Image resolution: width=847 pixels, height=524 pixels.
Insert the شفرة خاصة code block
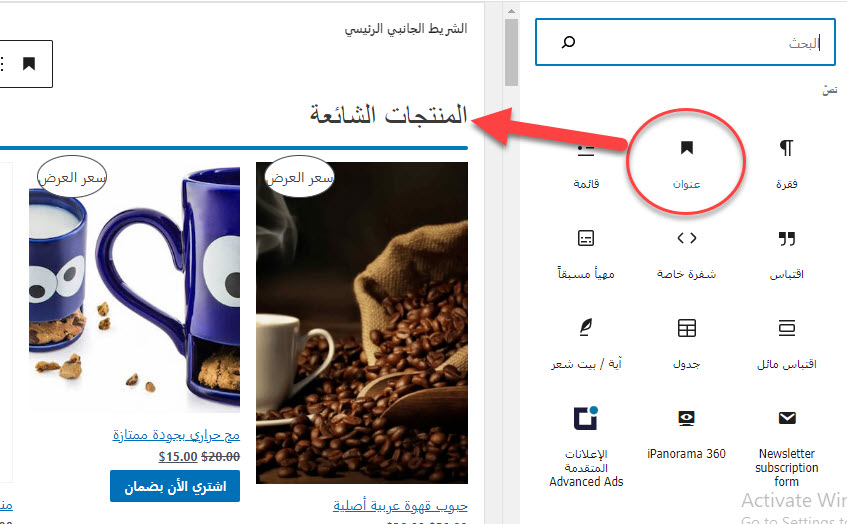click(686, 254)
